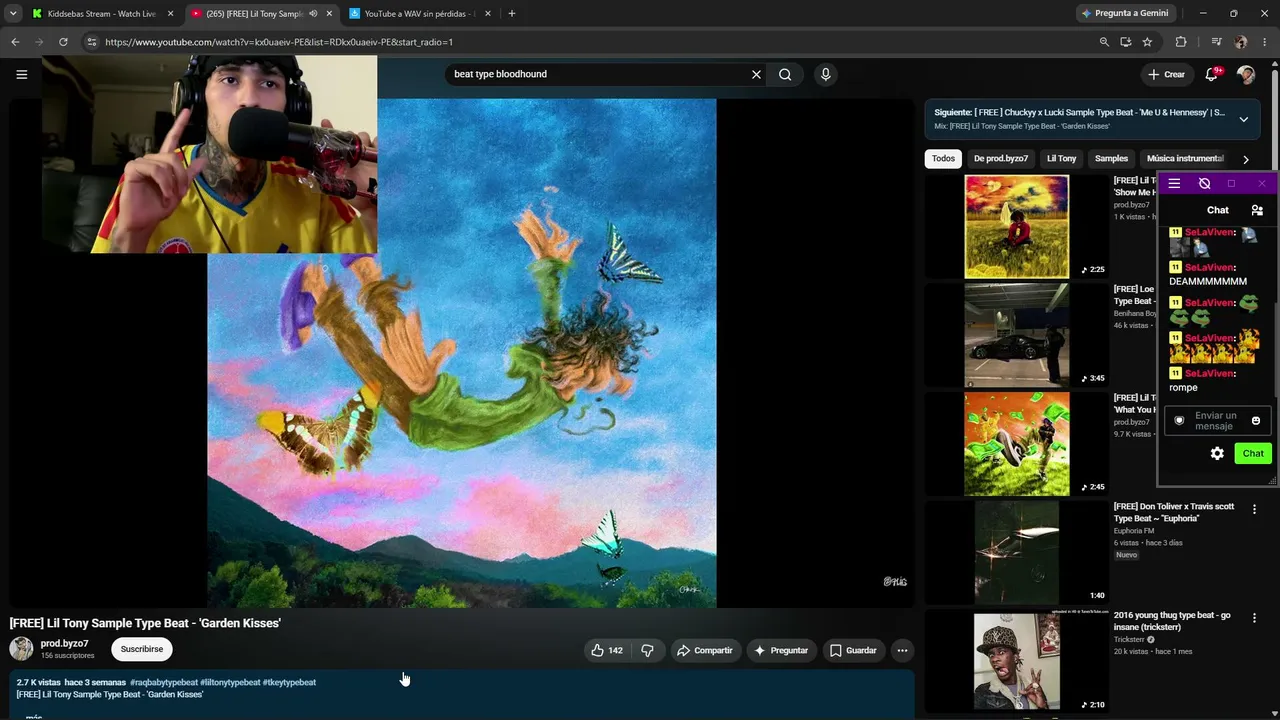This screenshot has width=1280, height=720.
Task: Open the 2:45 green money thumbnail
Action: [1016, 444]
